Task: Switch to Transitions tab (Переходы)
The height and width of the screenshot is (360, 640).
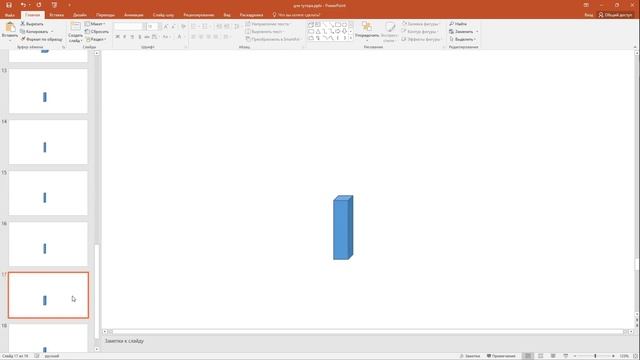Action: pyautogui.click(x=105, y=15)
